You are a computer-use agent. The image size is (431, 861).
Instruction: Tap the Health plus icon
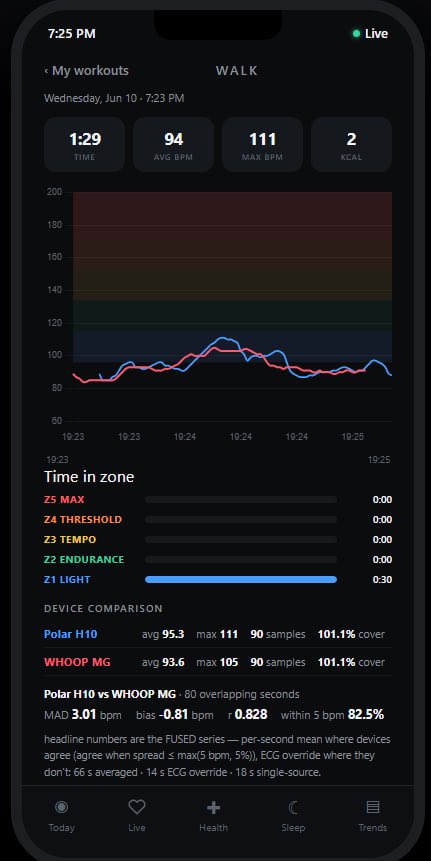(x=213, y=807)
